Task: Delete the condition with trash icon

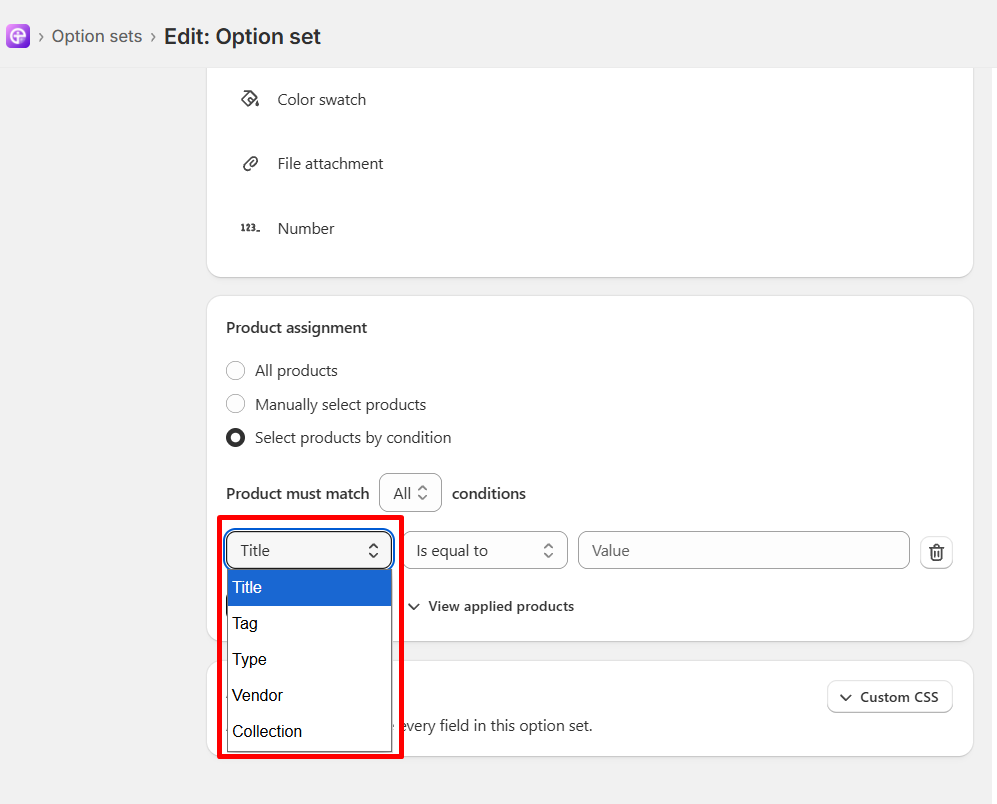Action: coord(936,552)
